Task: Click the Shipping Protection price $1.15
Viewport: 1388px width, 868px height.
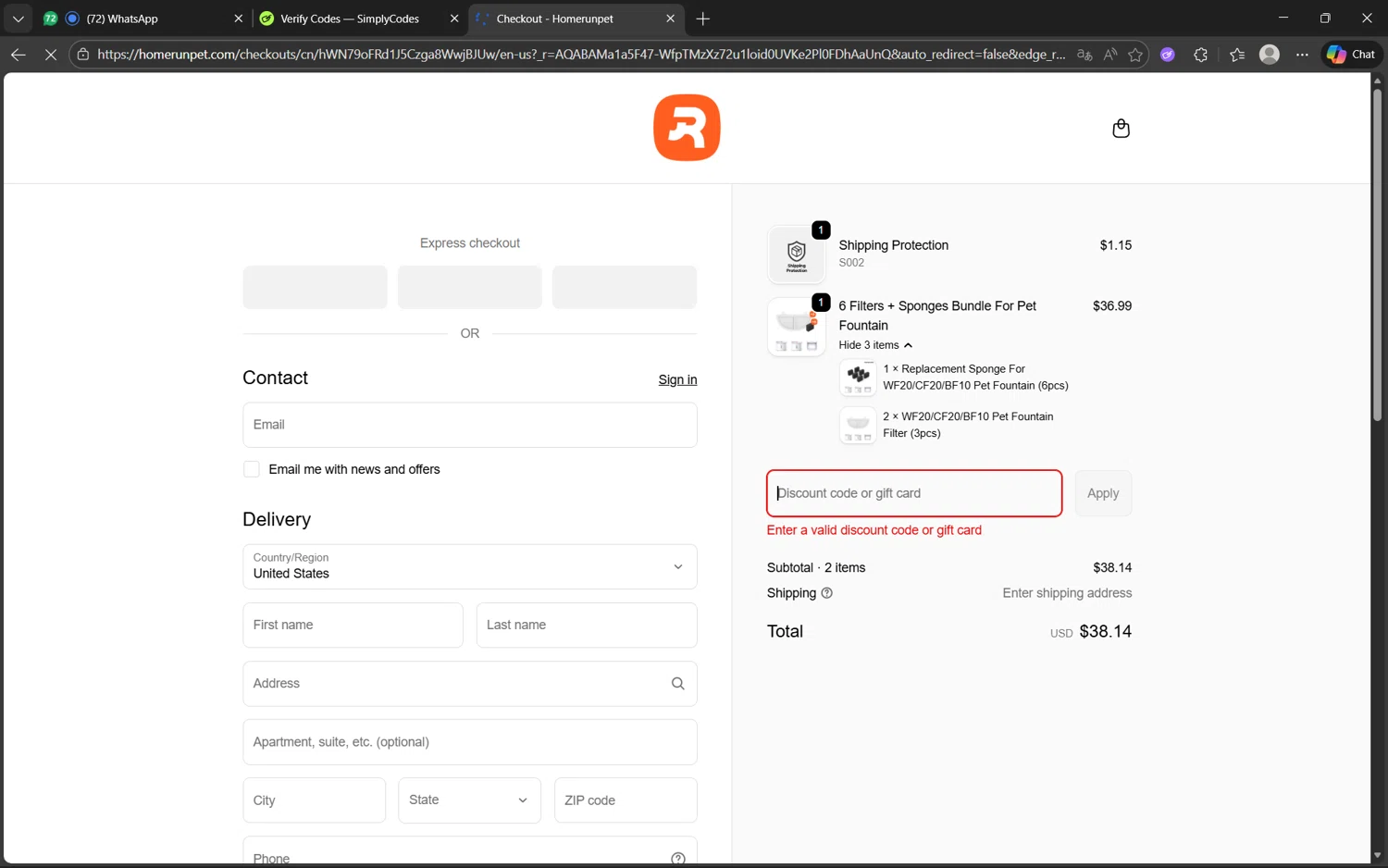Action: click(x=1115, y=245)
